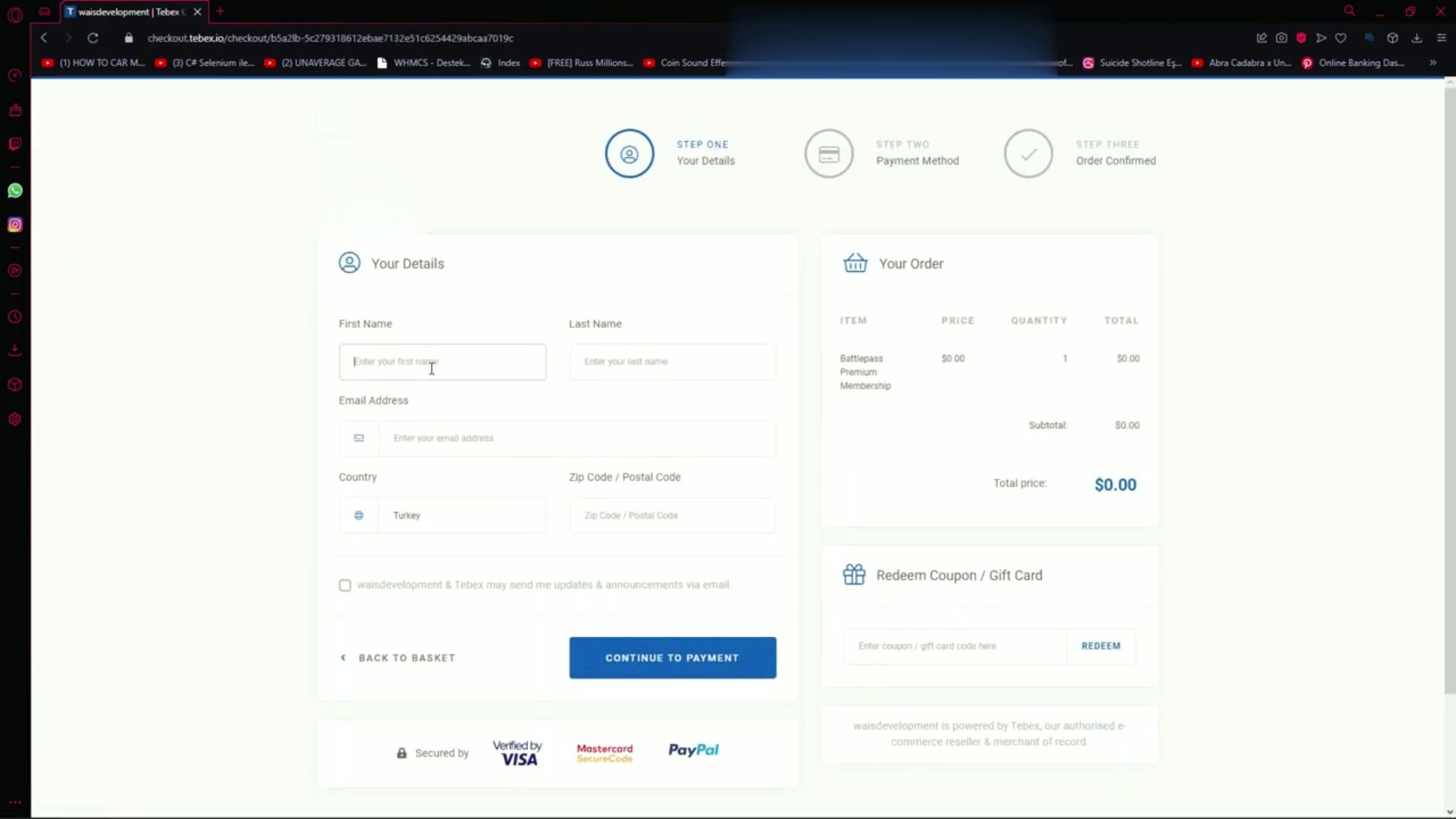Open the Country dropdown showing Turkey
Image resolution: width=1456 pixels, height=819 pixels.
[443, 516]
